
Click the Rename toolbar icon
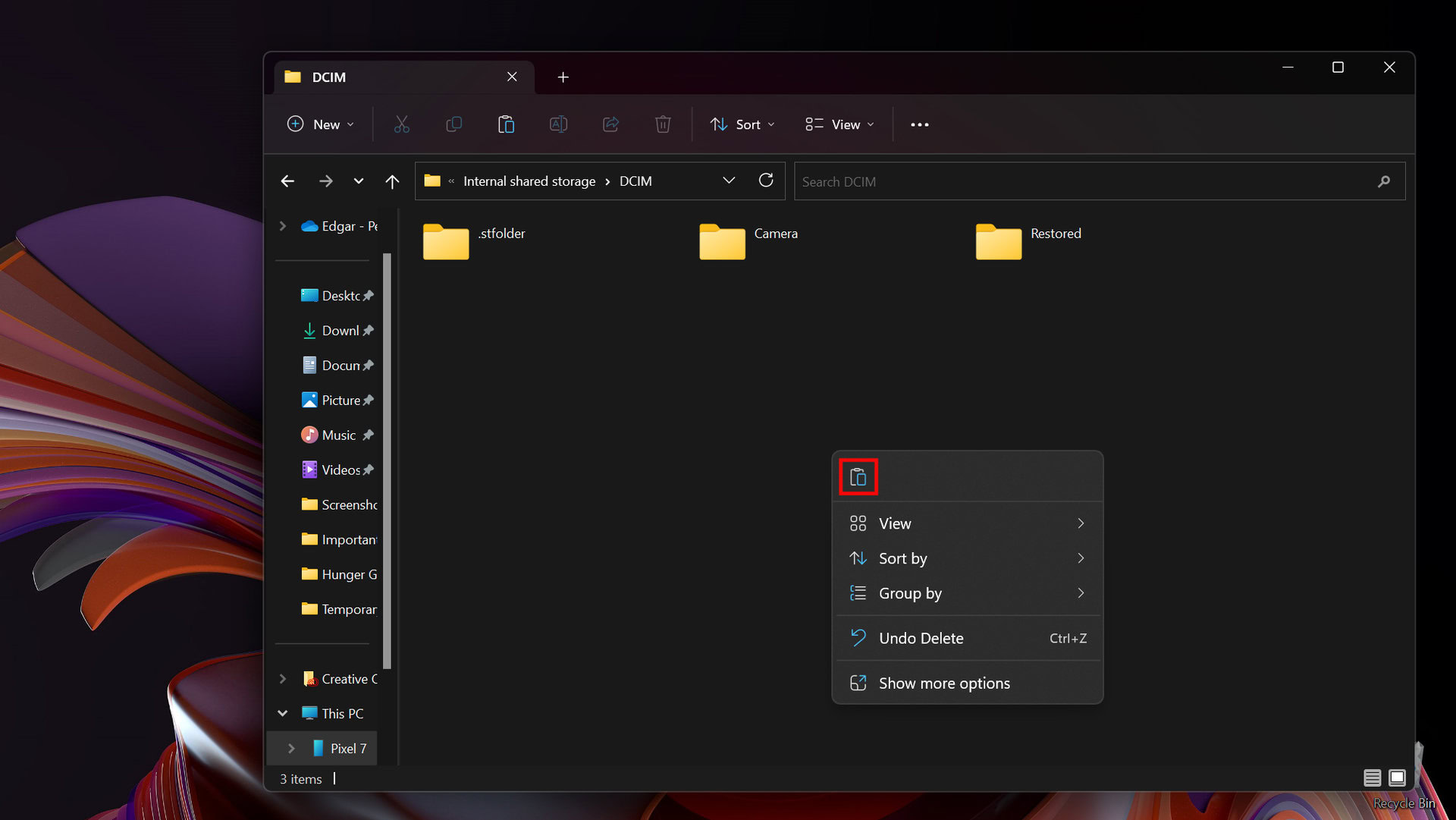[558, 124]
